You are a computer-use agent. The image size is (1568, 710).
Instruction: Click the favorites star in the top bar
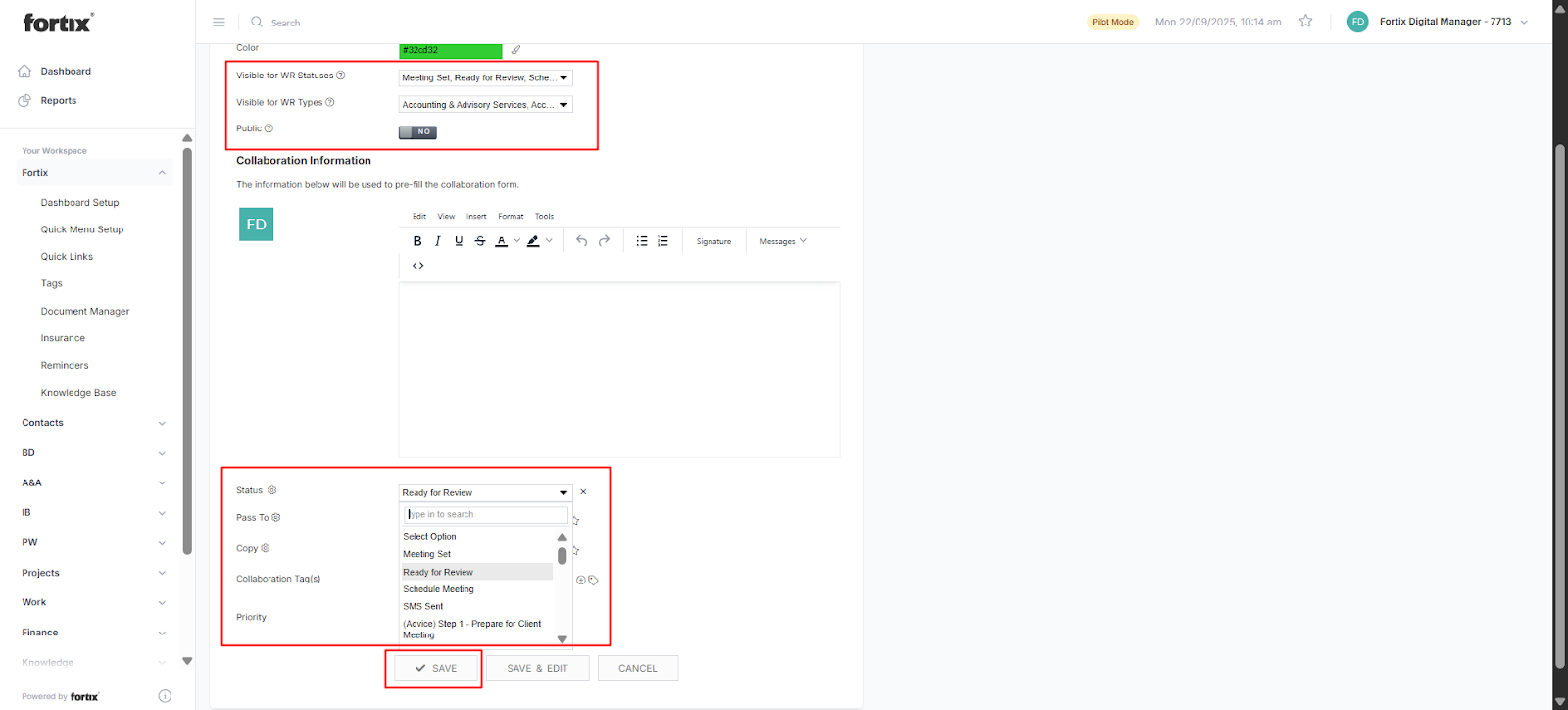[x=1305, y=22]
